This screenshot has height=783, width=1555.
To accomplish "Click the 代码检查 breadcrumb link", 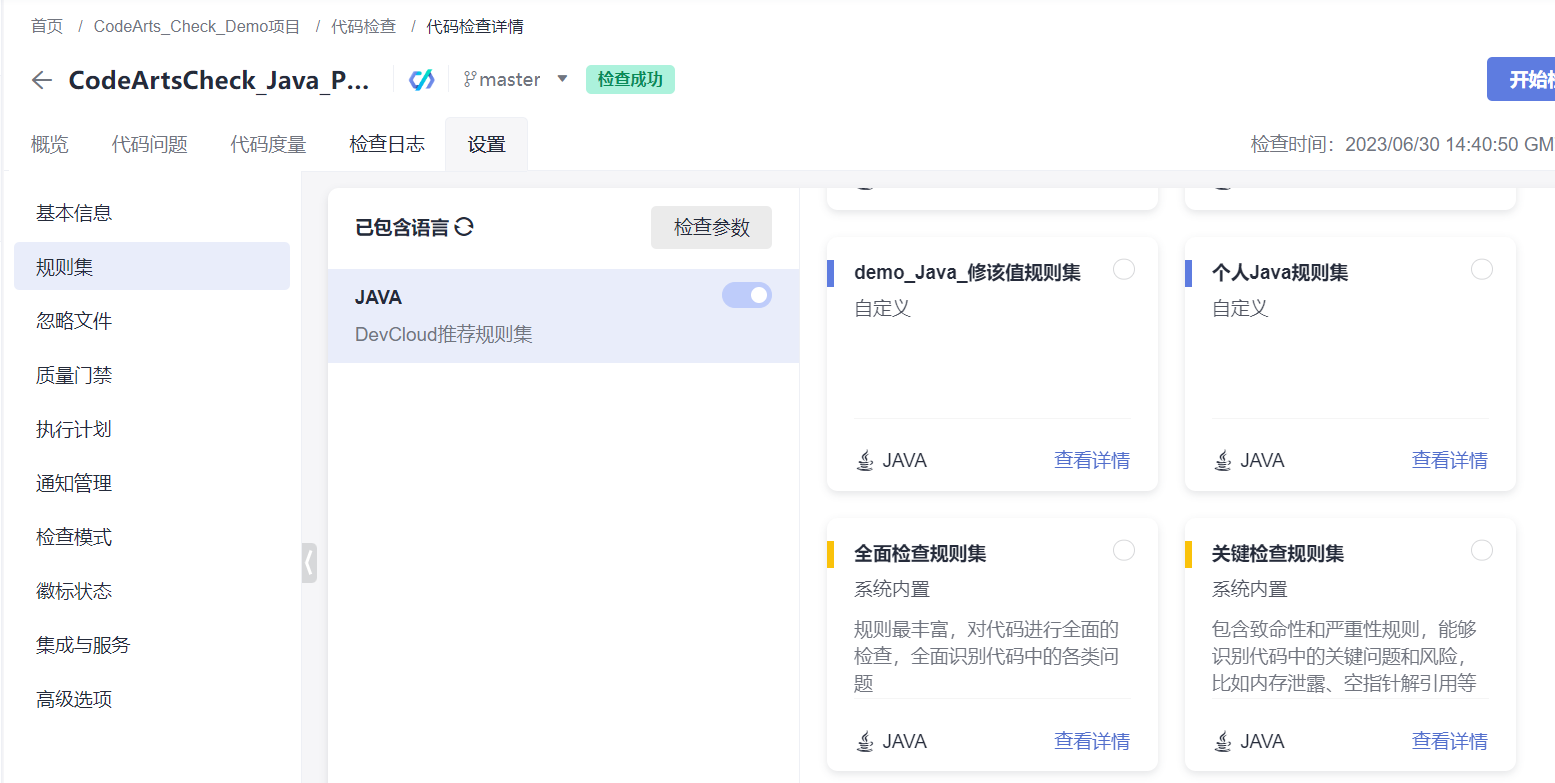I will (x=364, y=26).
